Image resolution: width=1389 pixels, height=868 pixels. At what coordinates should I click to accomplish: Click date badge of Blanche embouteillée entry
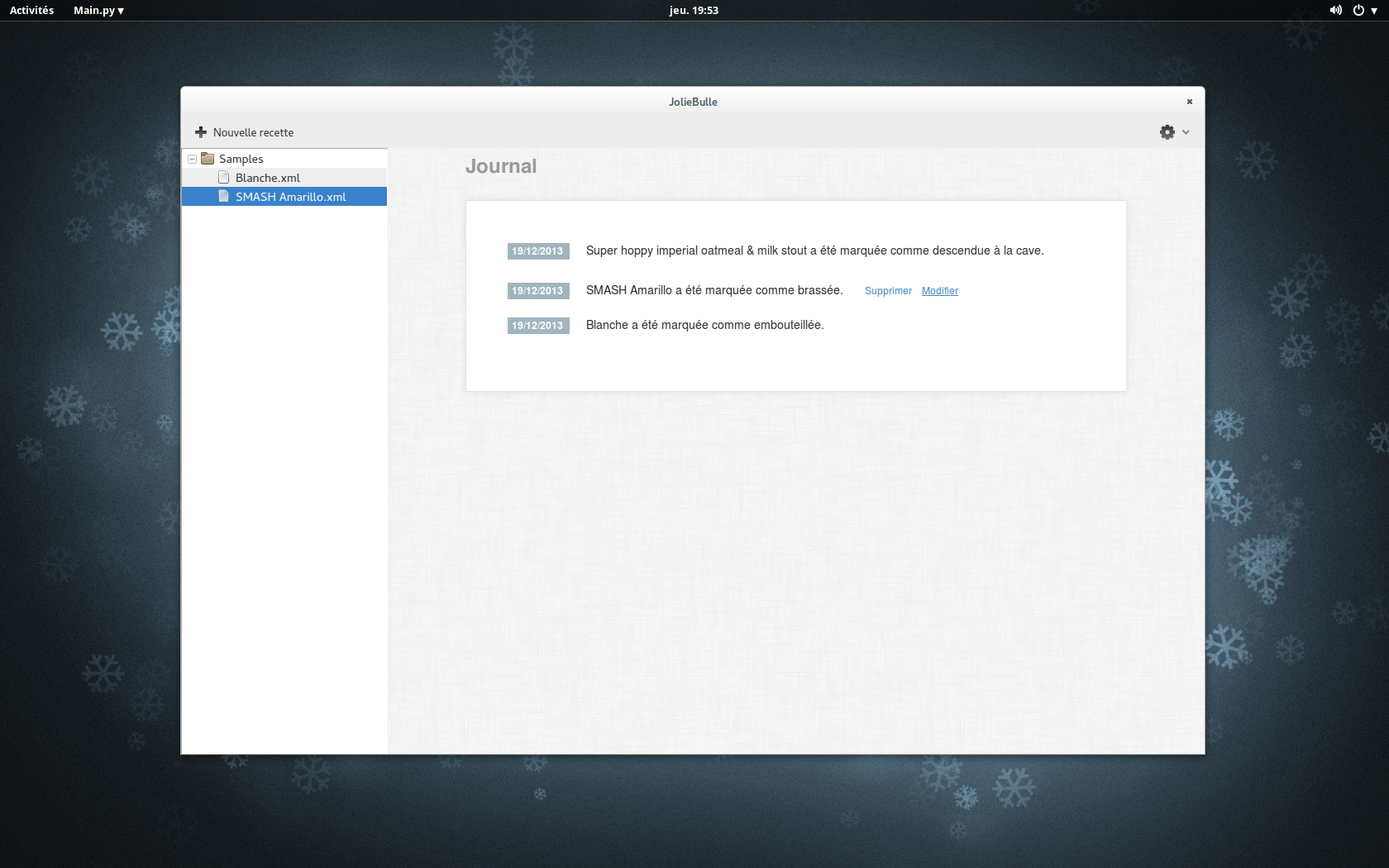pyautogui.click(x=538, y=326)
